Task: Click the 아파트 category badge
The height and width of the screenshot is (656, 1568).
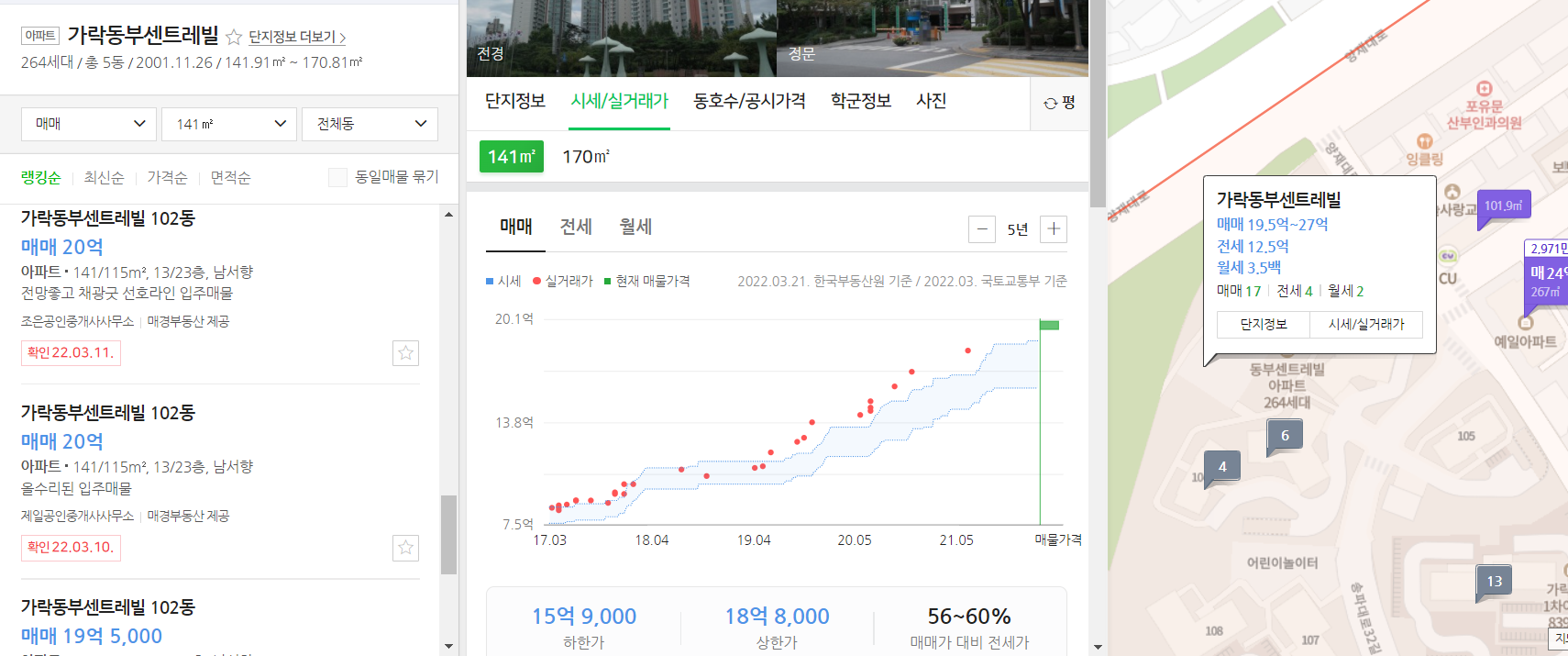Action: [x=40, y=36]
